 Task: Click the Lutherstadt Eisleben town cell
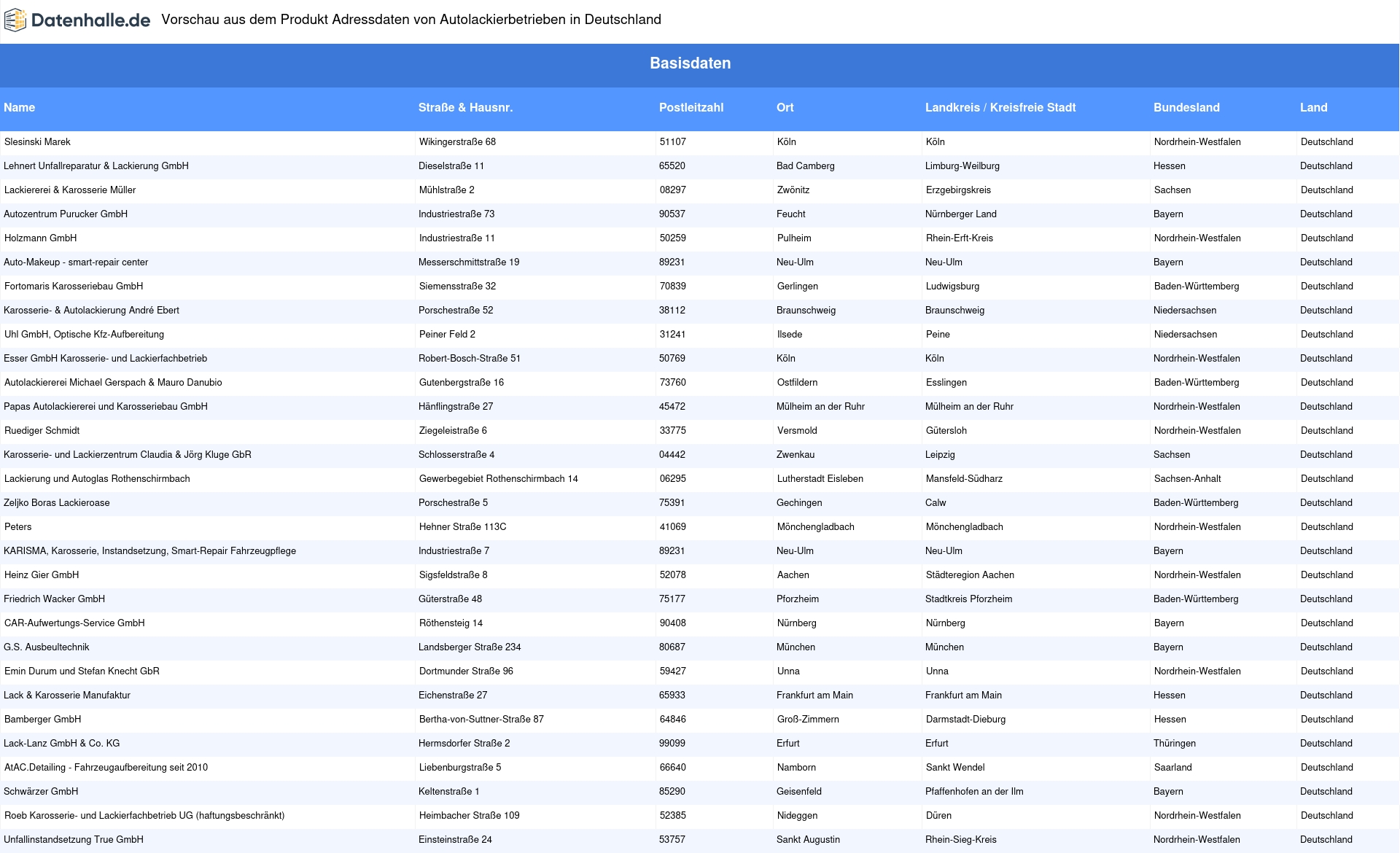(x=820, y=479)
